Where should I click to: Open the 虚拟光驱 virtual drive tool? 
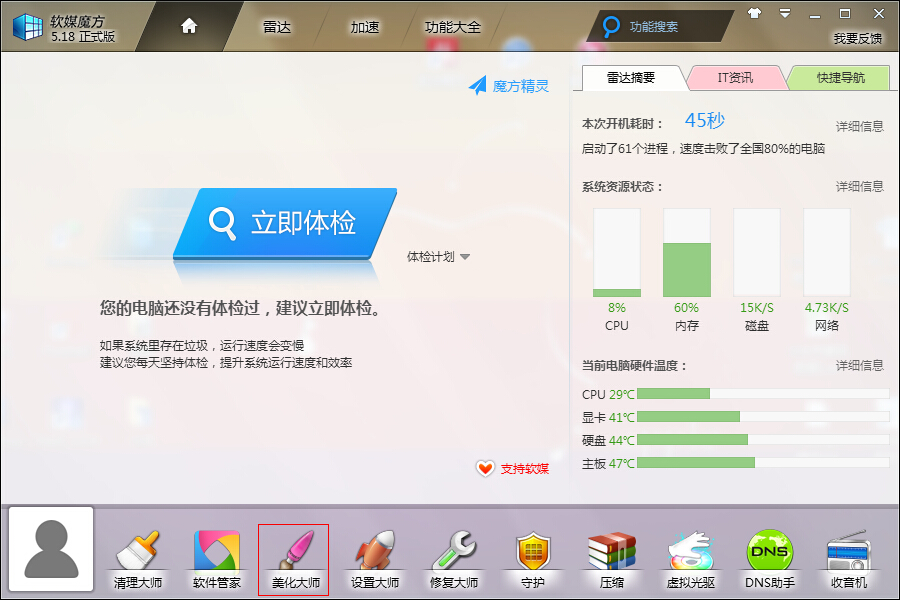pos(690,552)
